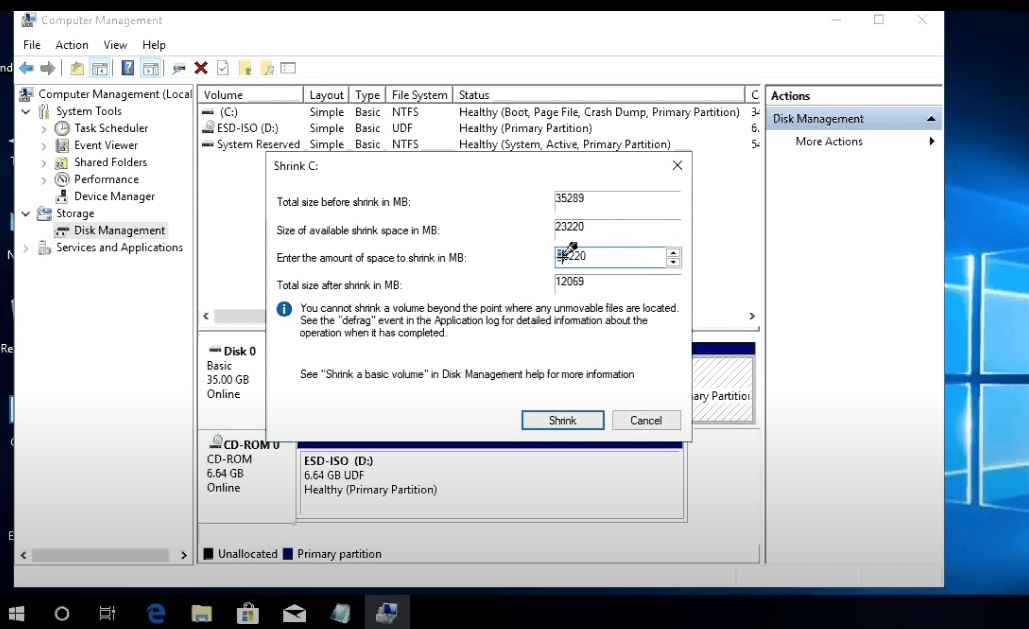
Task: Click Computer Management taskbar icon
Action: pos(387,613)
